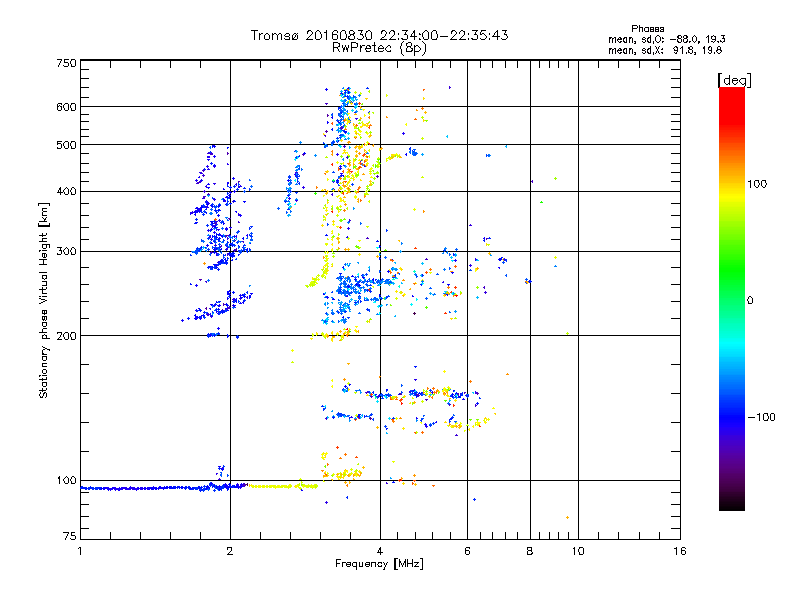Select the 'RwPretec (8p)' subtitle text
This screenshot has height=600, width=800.
click(379, 48)
